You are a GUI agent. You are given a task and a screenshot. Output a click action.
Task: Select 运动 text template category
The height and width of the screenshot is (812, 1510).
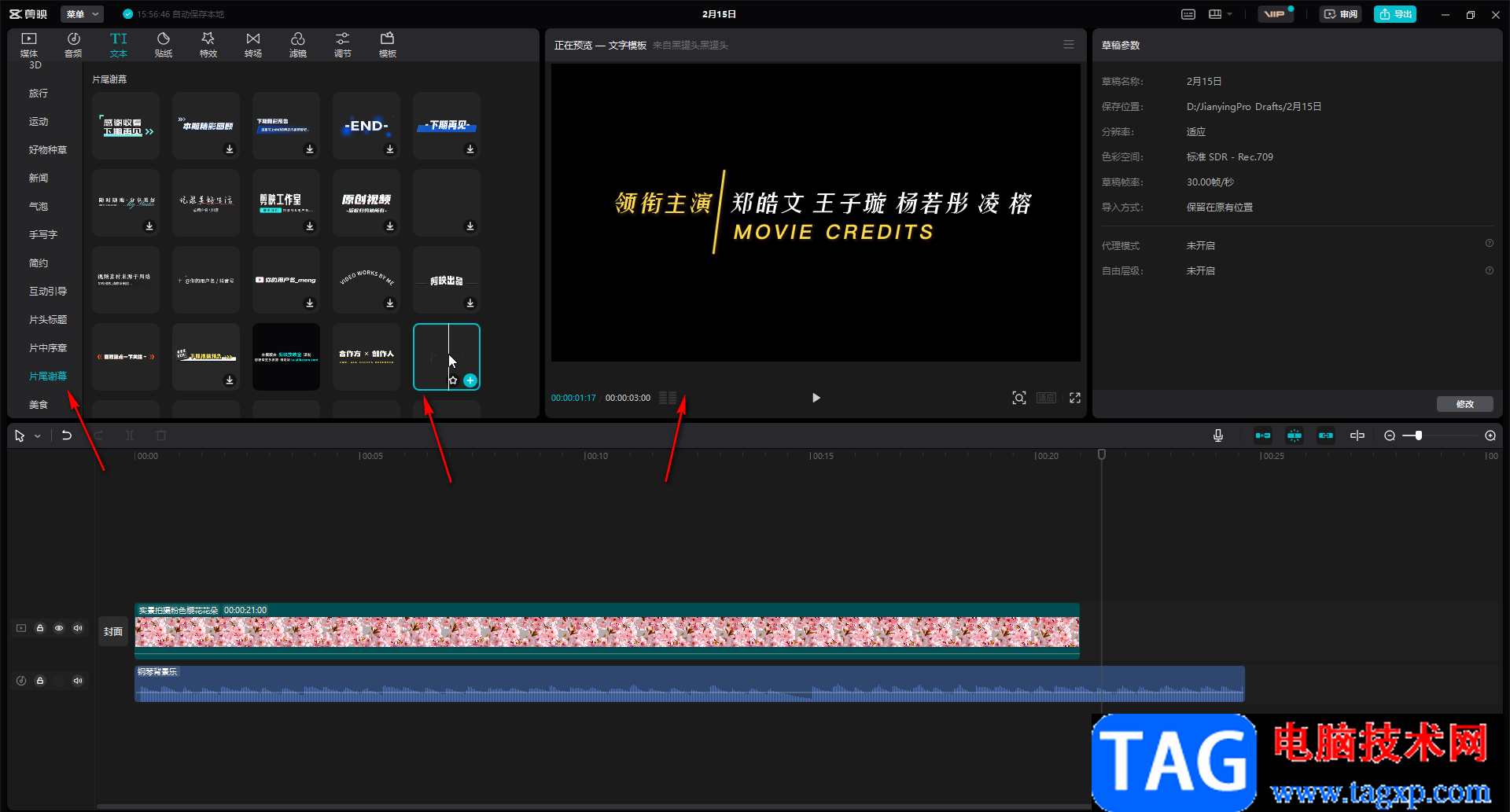point(39,122)
